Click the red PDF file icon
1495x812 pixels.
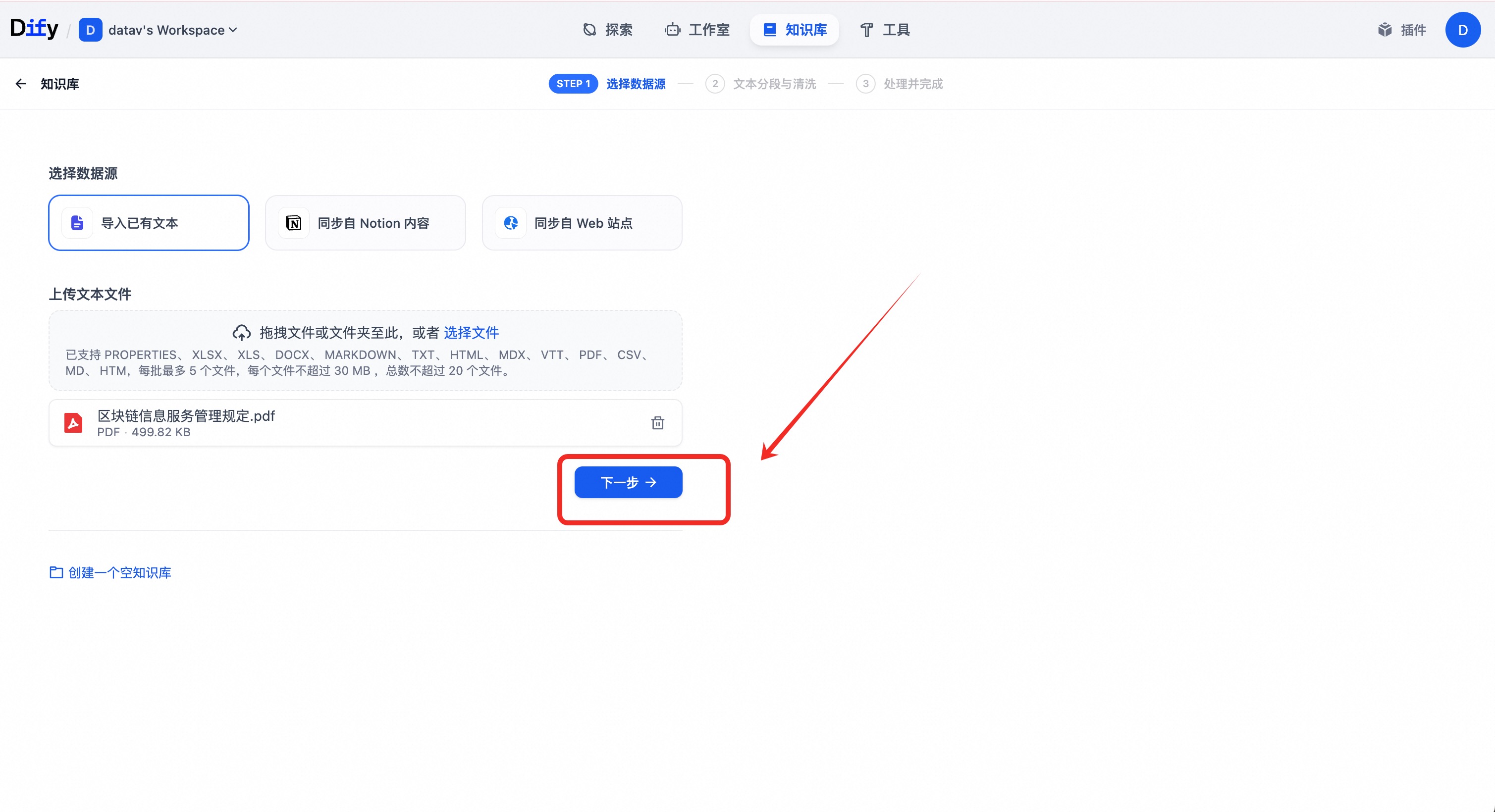pos(73,423)
